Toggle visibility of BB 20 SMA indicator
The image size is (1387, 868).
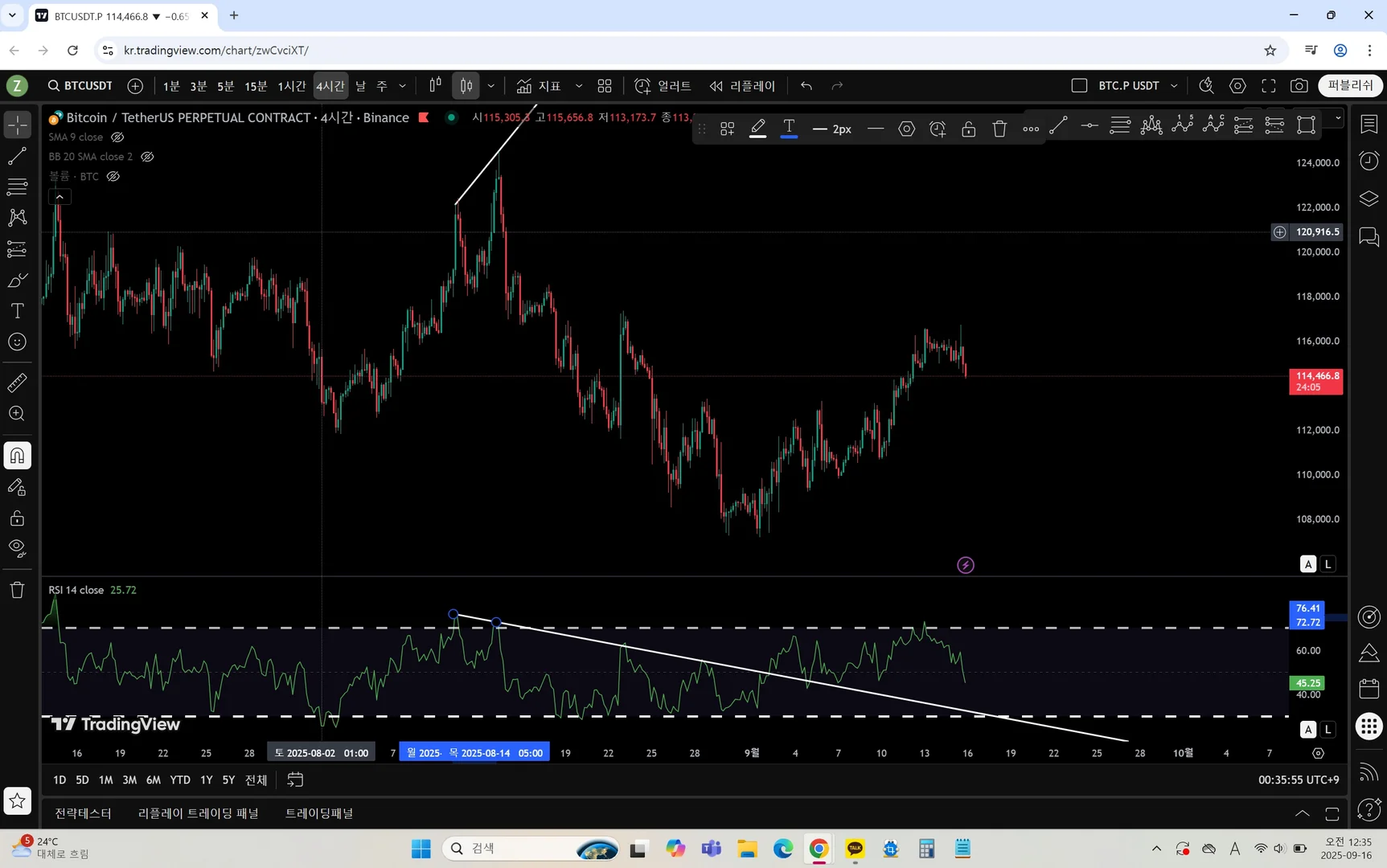147,157
